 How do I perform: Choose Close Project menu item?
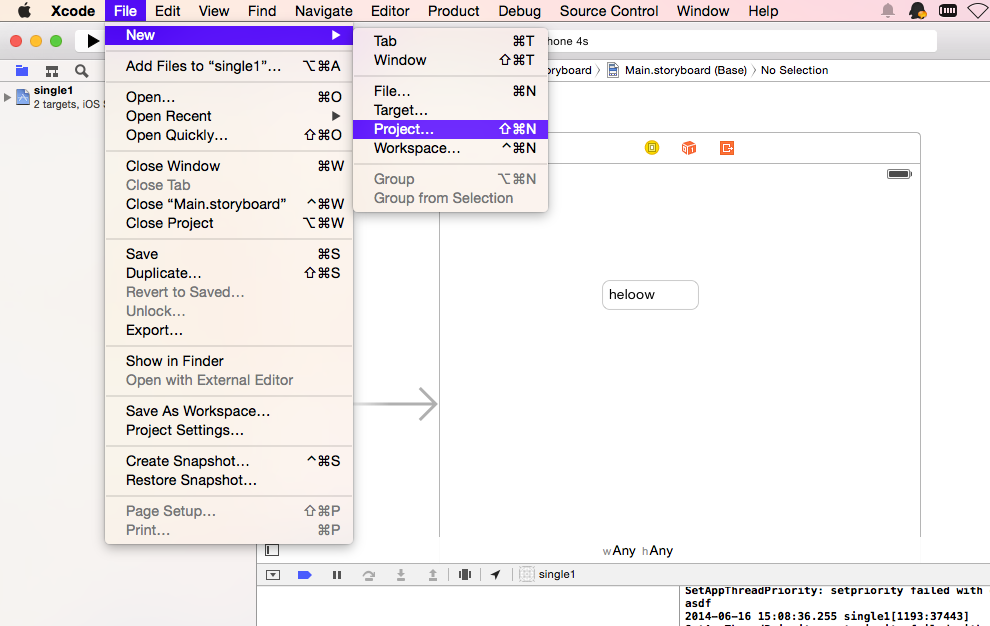229,223
